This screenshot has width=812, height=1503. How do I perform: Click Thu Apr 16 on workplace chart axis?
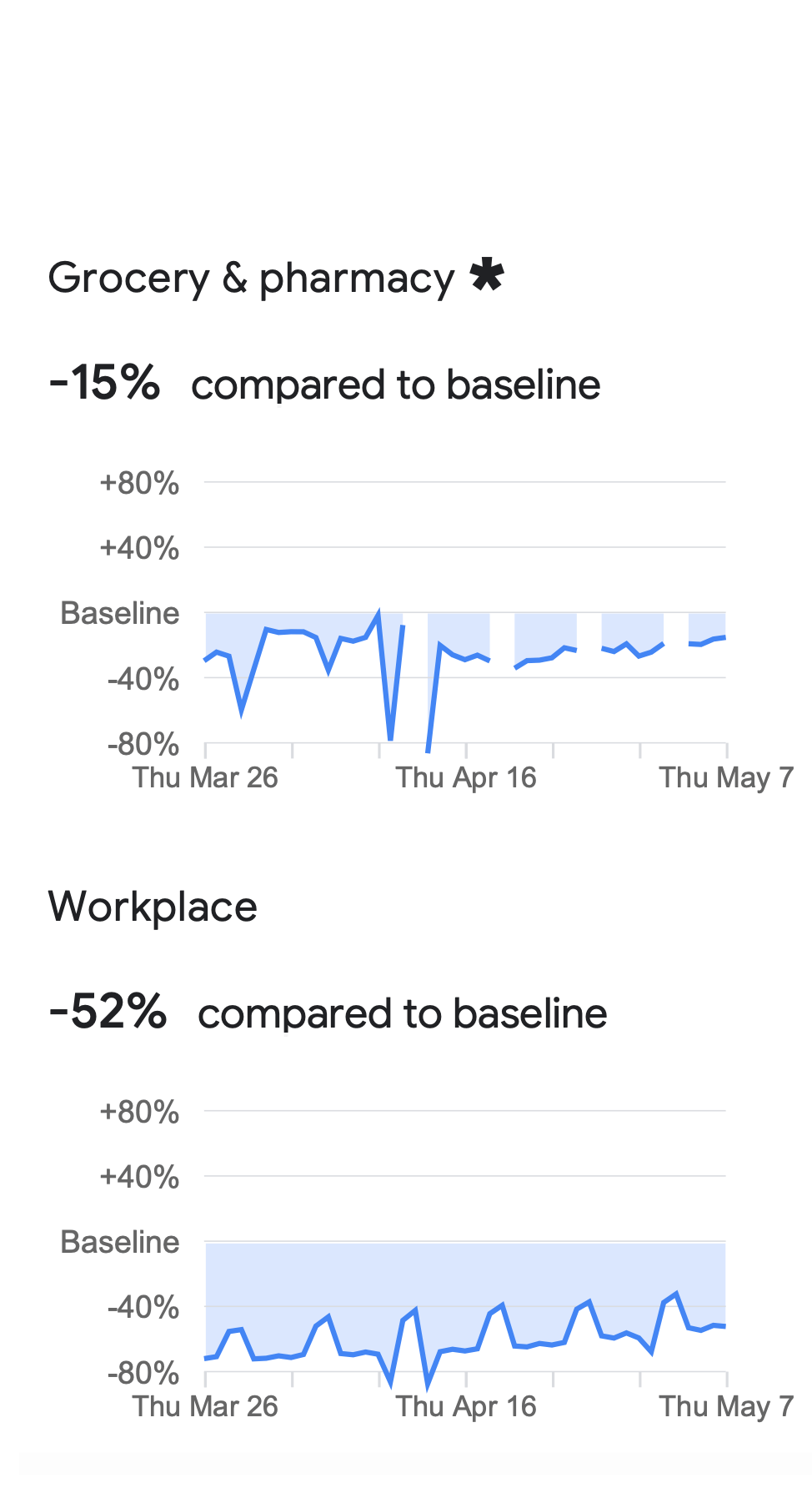pos(466,1406)
